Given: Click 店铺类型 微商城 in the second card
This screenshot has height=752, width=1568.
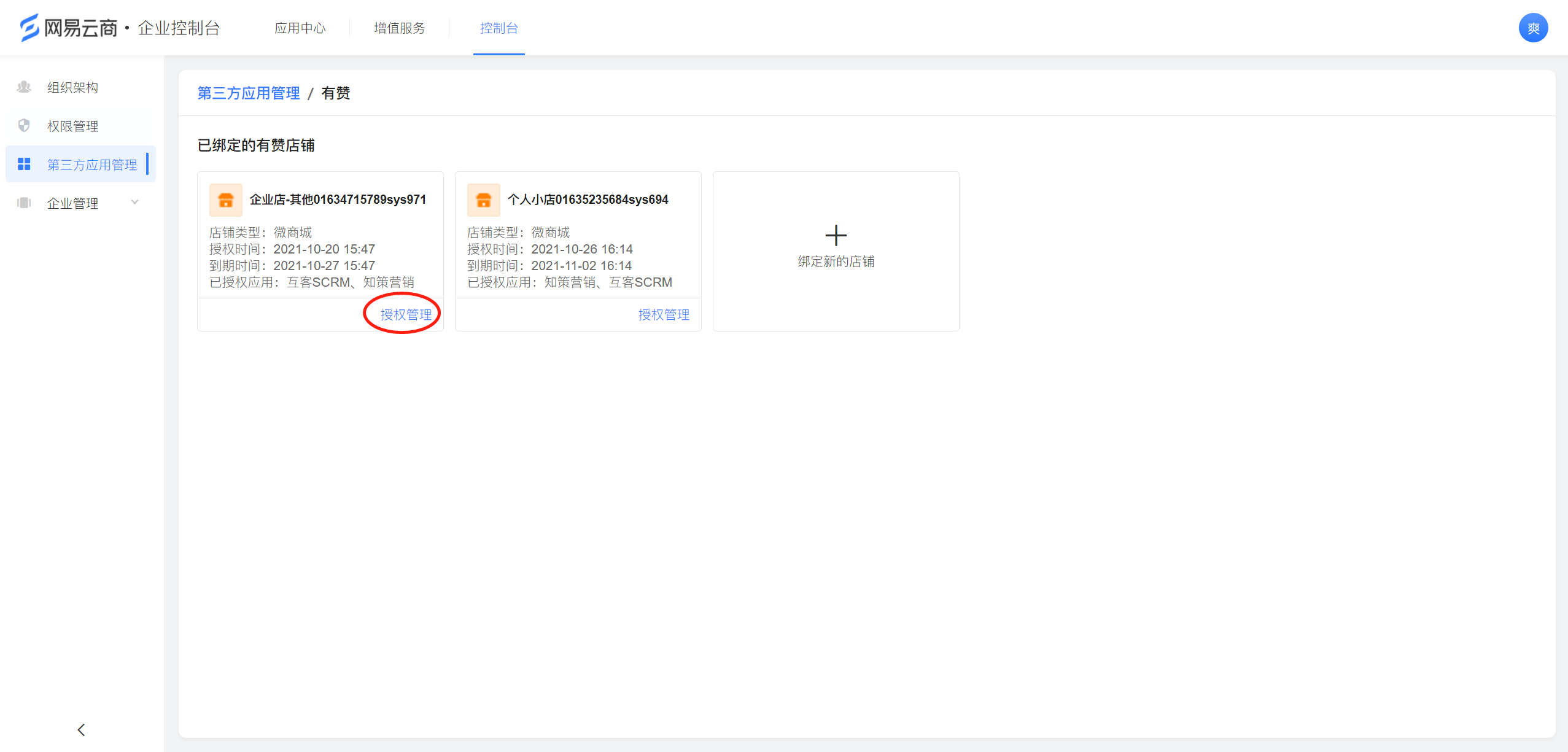Looking at the screenshot, I should coord(519,233).
